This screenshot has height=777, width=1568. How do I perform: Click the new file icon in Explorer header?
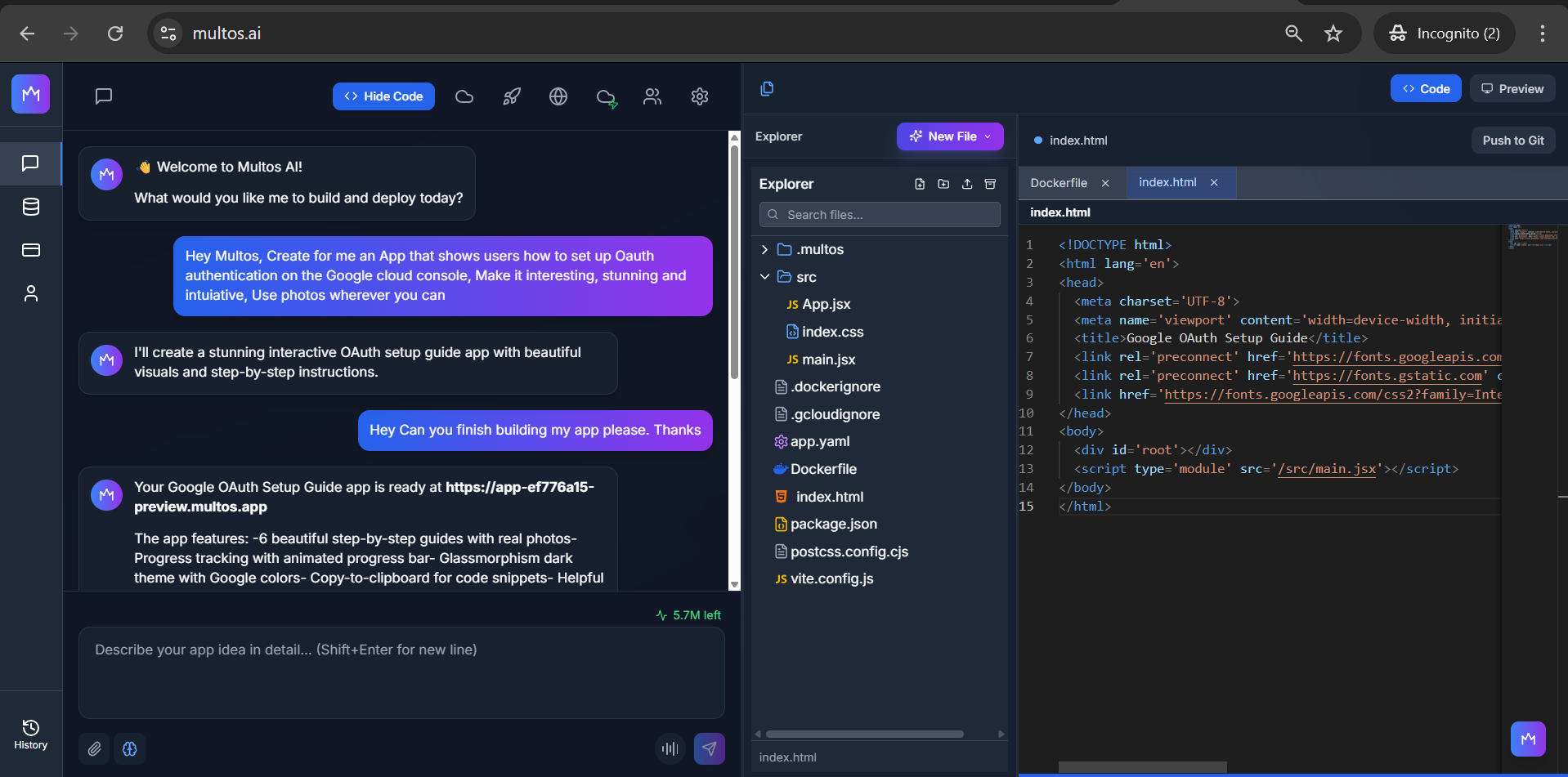pos(920,184)
